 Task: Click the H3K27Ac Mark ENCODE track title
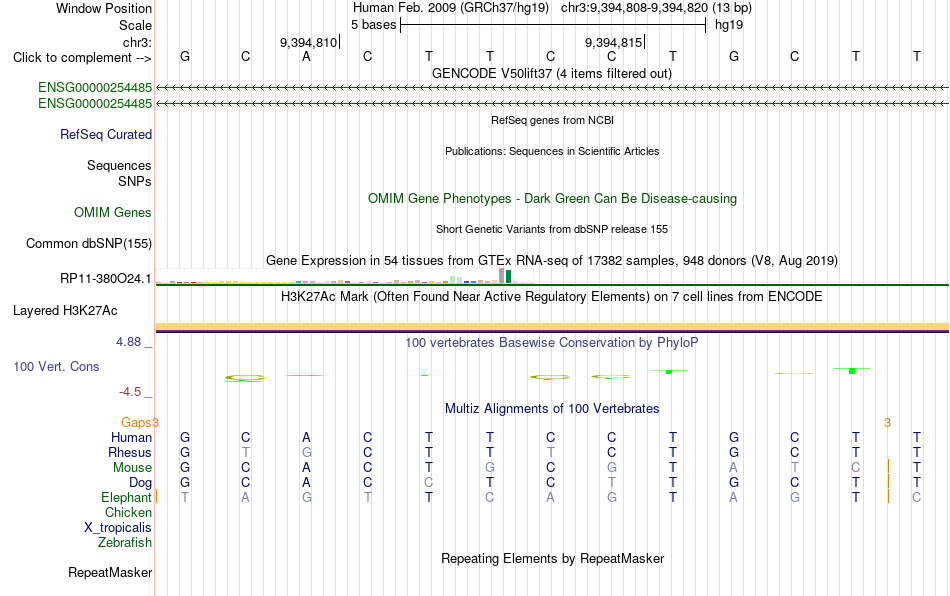click(x=552, y=296)
